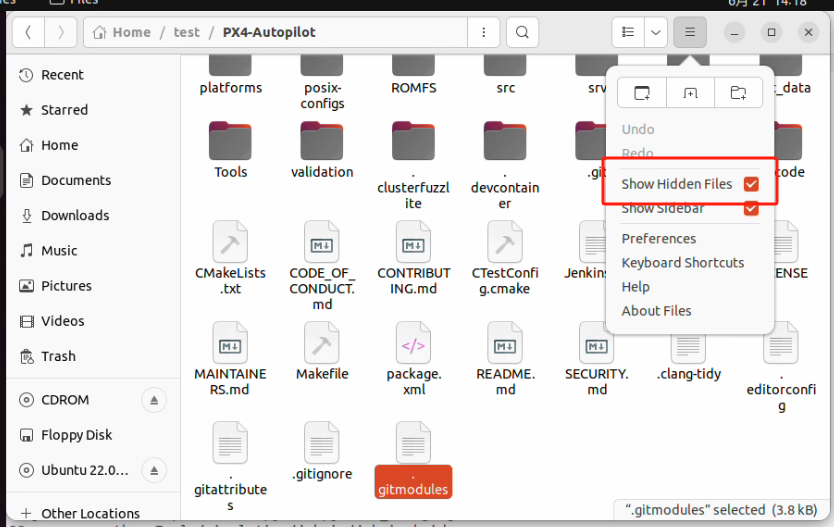Toggle the Show Hidden Files checkbox
Viewport: 834px width, 527px height.
(751, 184)
